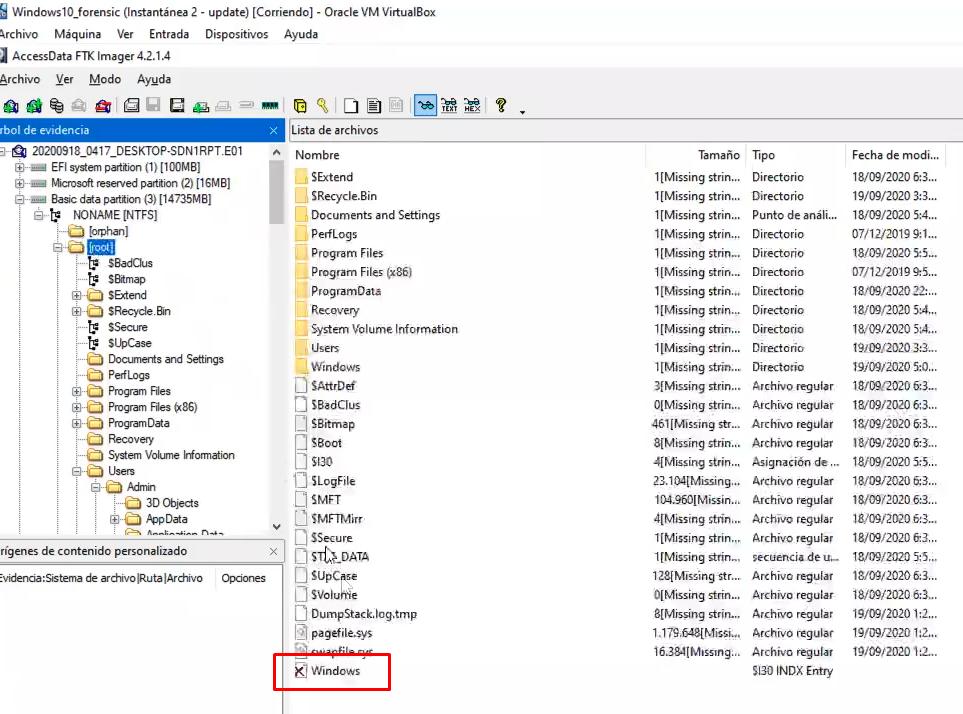This screenshot has height=714, width=963.
Task: Click Opciones column header
Action: pyautogui.click(x=243, y=578)
